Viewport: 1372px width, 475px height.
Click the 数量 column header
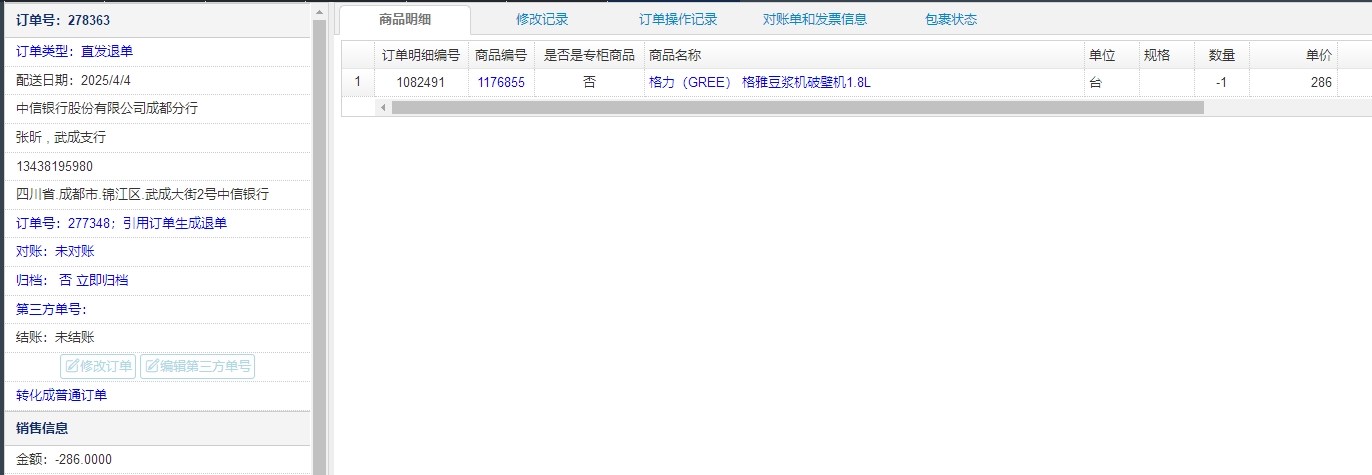coord(1221,55)
